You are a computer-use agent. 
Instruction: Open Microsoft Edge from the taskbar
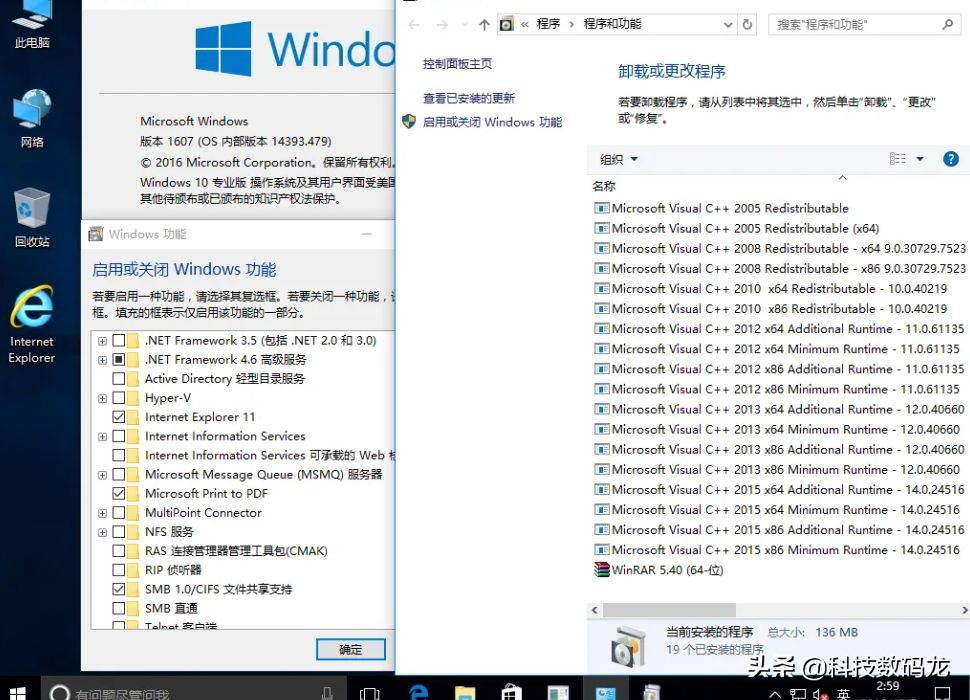click(419, 693)
